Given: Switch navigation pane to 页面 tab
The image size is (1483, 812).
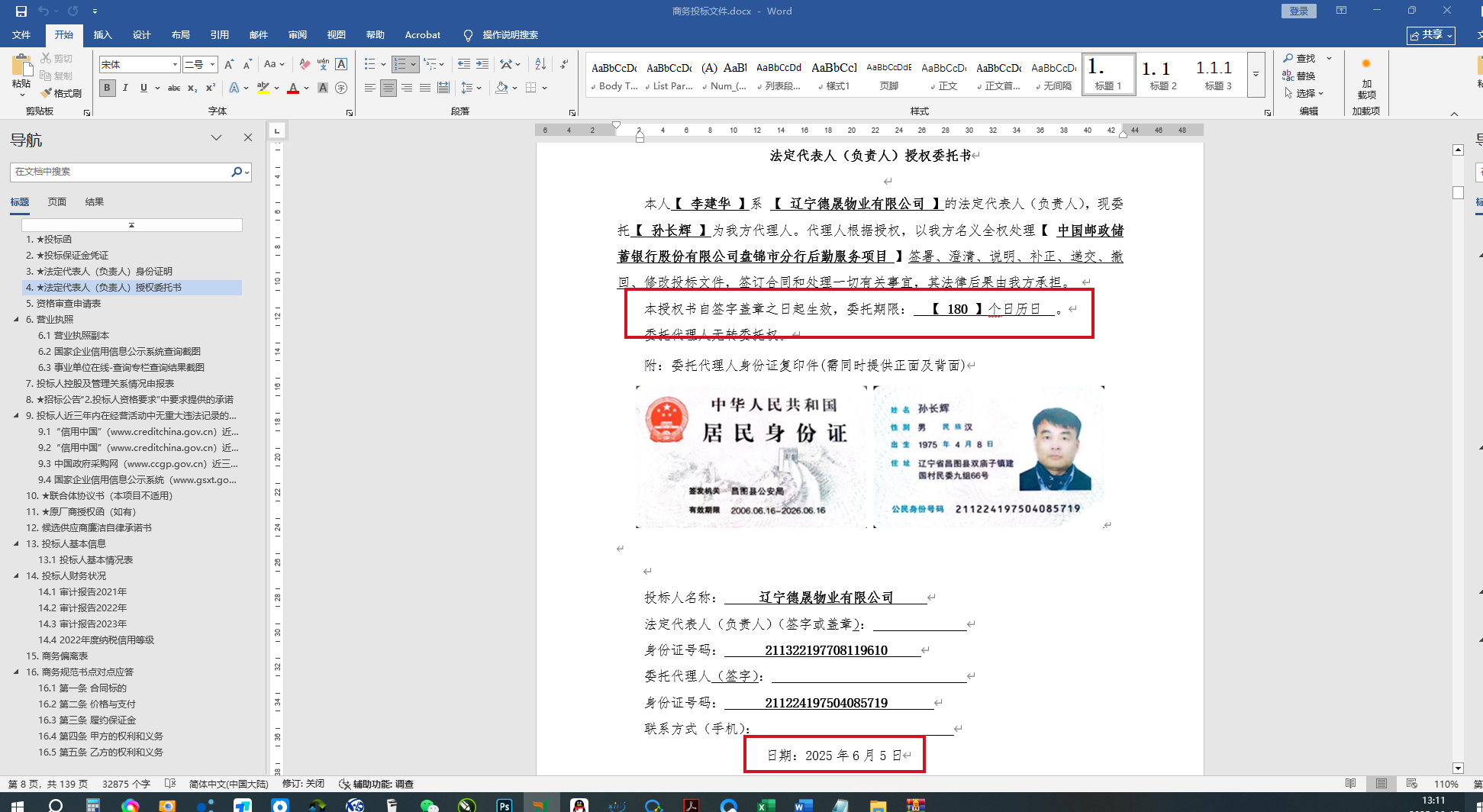Looking at the screenshot, I should 57,202.
